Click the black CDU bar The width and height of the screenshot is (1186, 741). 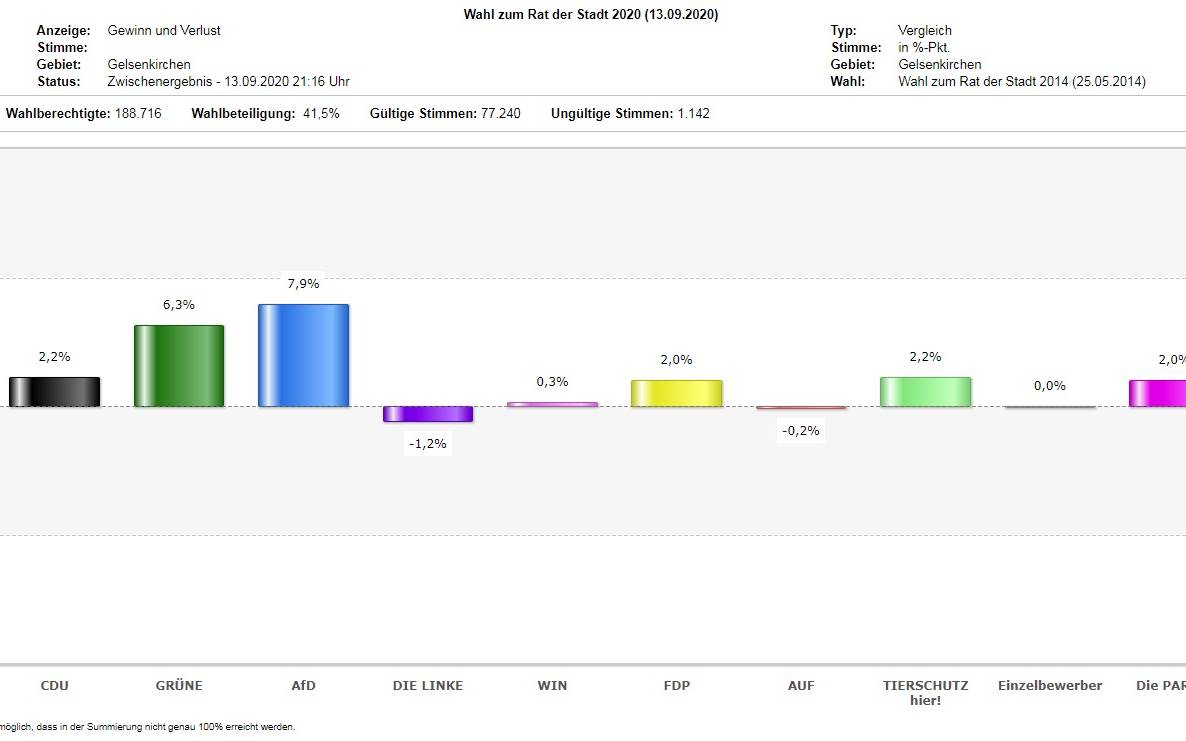click(55, 391)
